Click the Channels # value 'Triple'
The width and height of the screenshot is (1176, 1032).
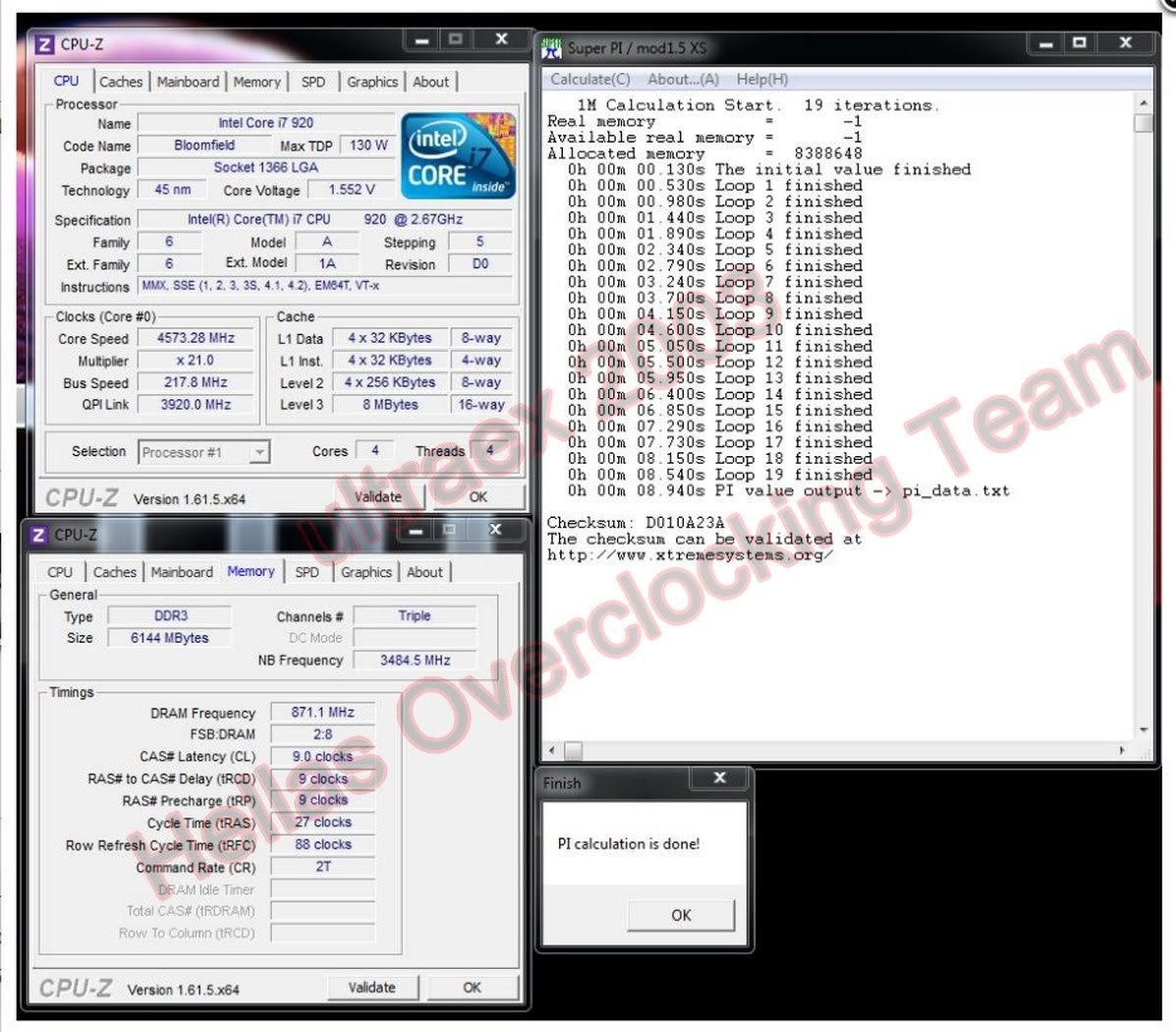click(415, 616)
